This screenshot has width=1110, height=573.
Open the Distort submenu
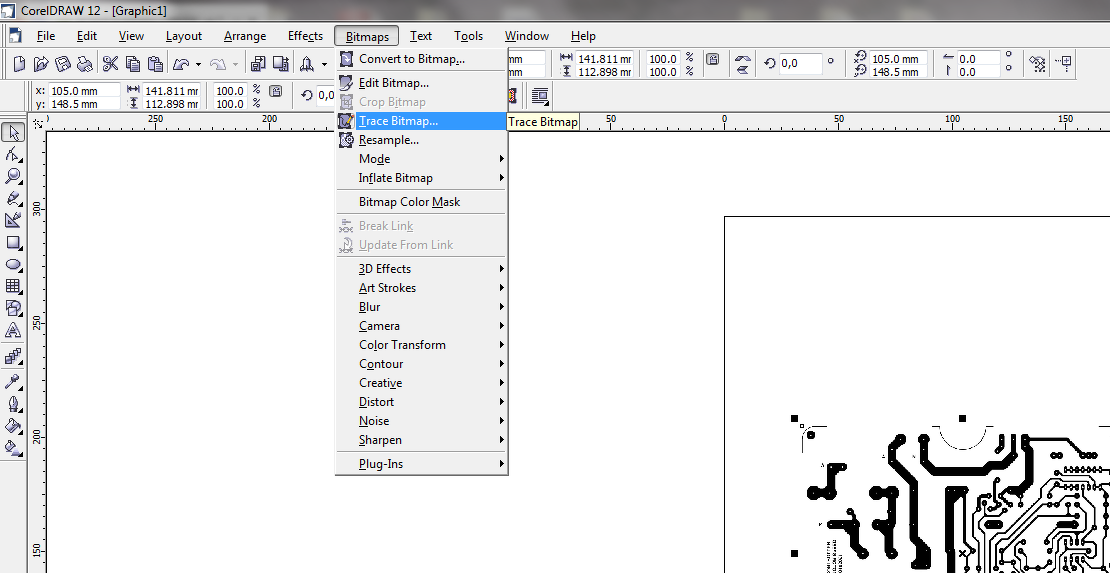point(421,402)
